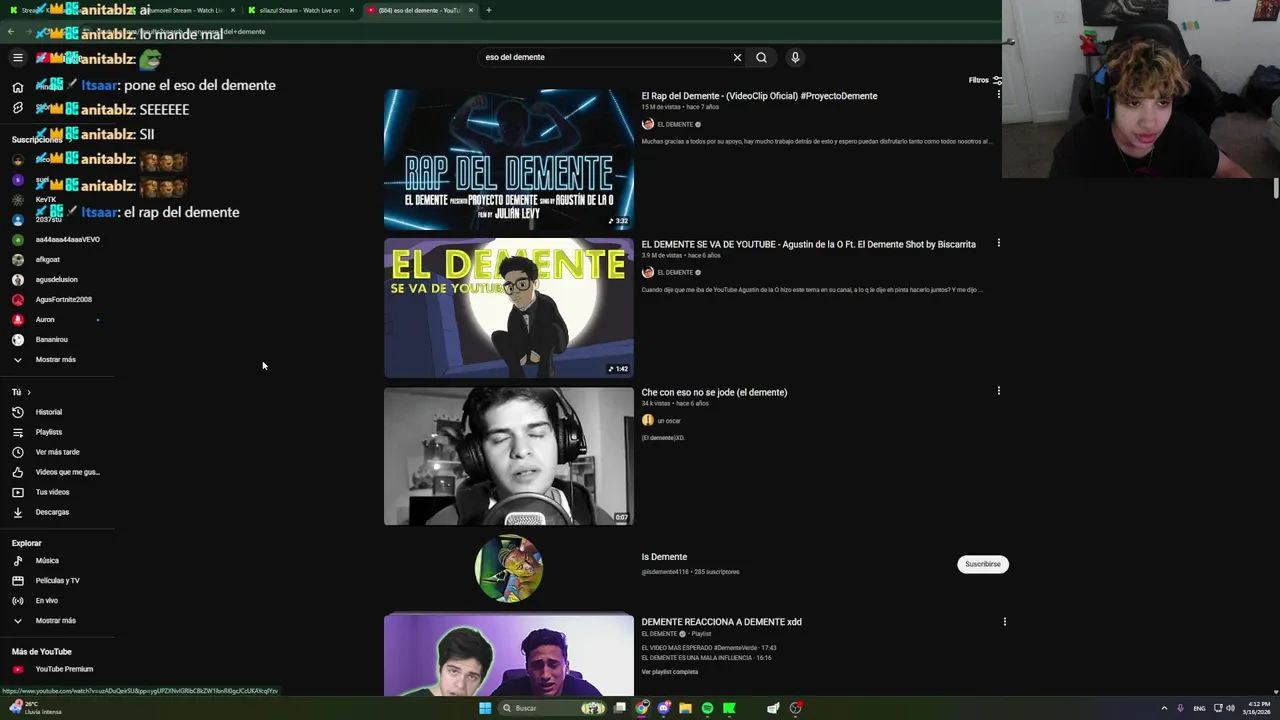Close the 'sillazul Stream' browser tab
Viewport: 1280px width, 720px height.
pyautogui.click(x=351, y=10)
